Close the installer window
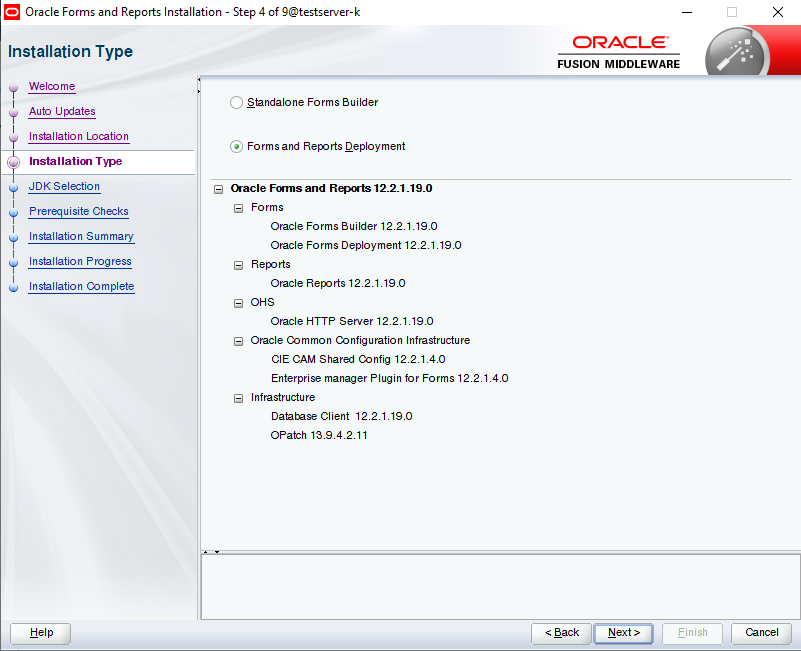 pos(778,12)
